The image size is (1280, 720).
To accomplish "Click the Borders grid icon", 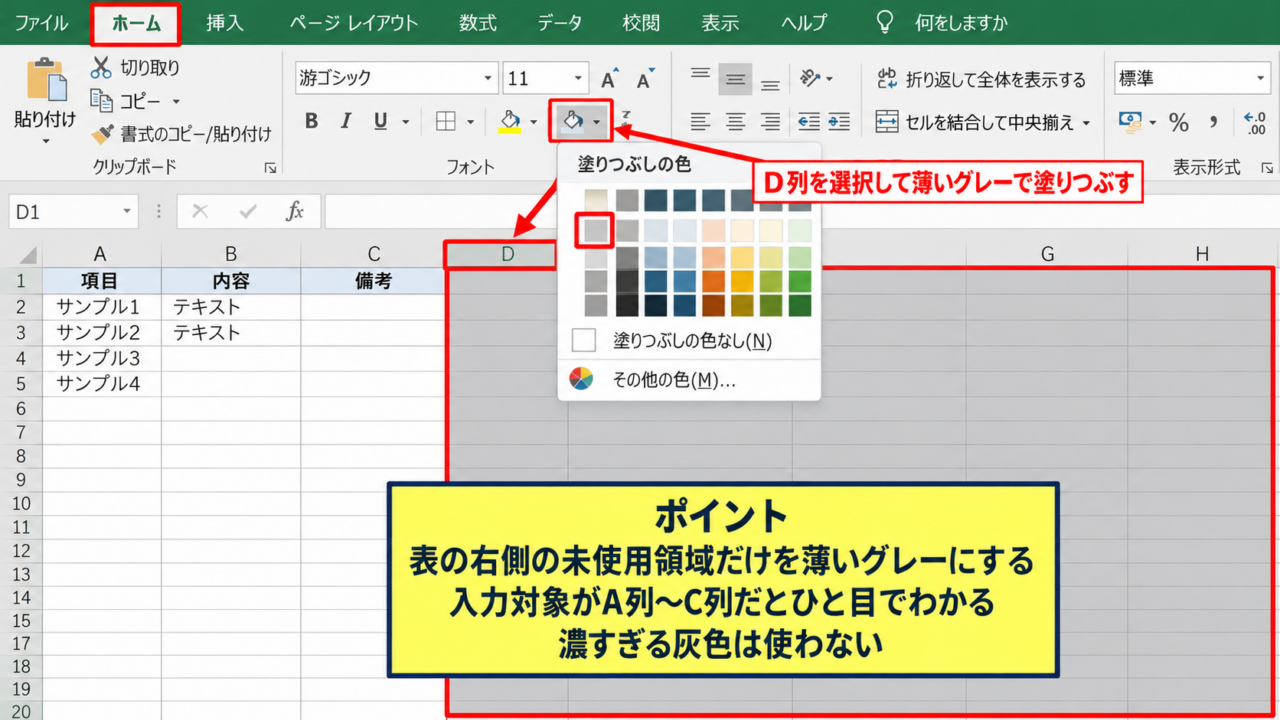I will (x=446, y=122).
